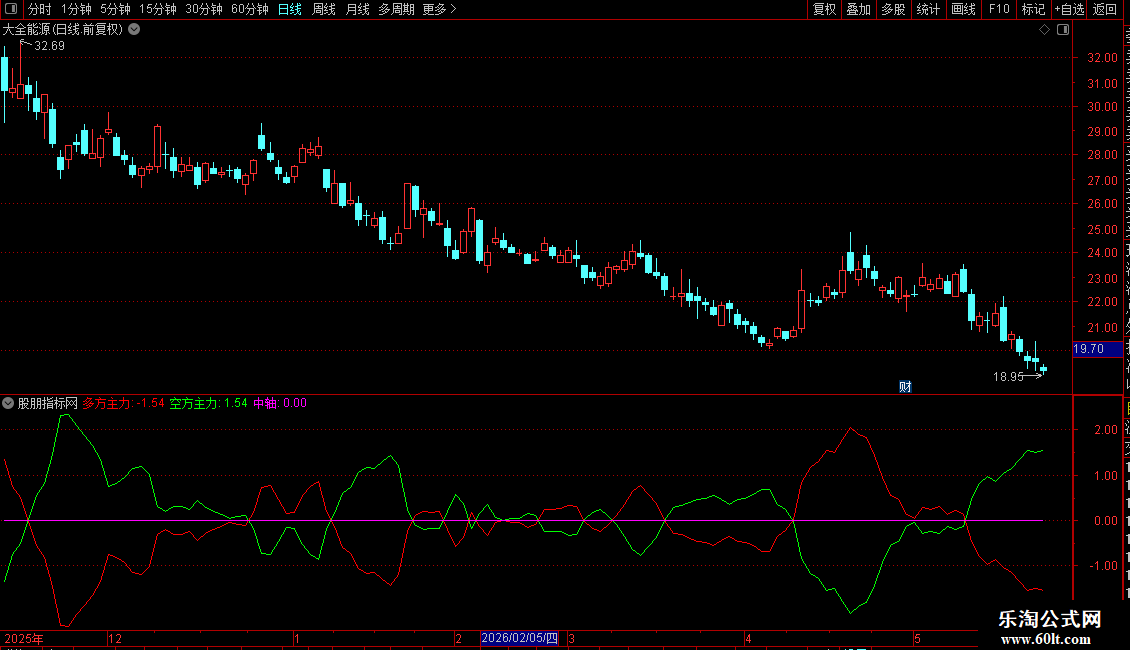Click 叠加 to overlay a stock
Image resolution: width=1130 pixels, height=650 pixels.
[858, 9]
